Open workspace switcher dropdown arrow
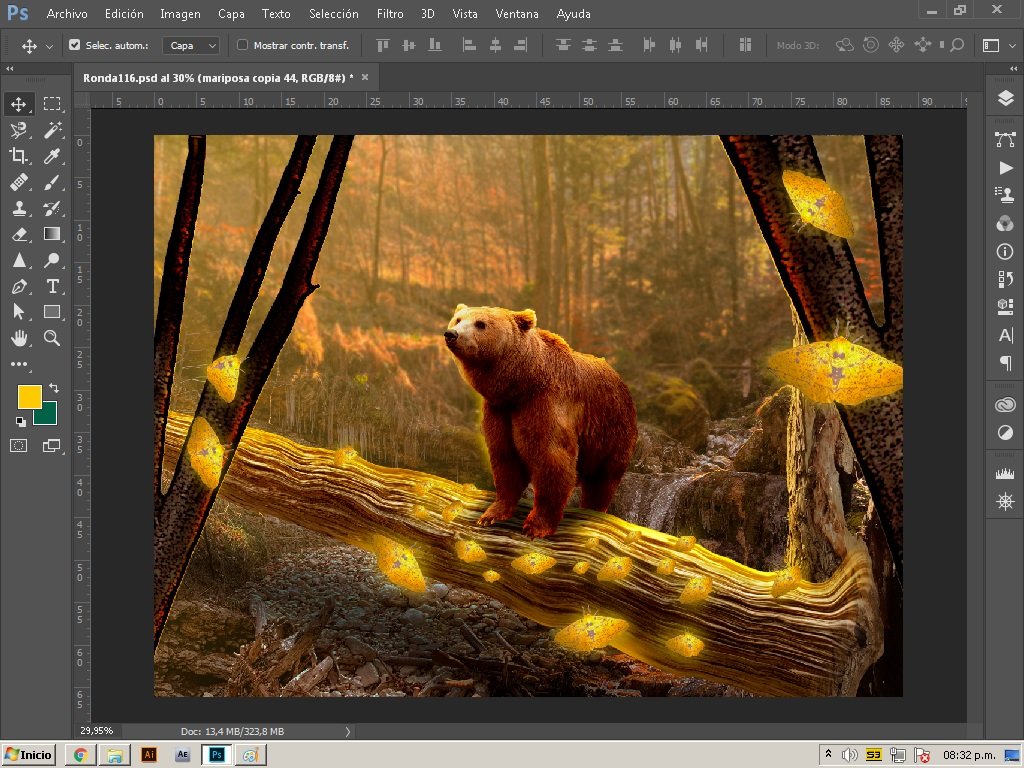The image size is (1024, 768). pos(1012,46)
